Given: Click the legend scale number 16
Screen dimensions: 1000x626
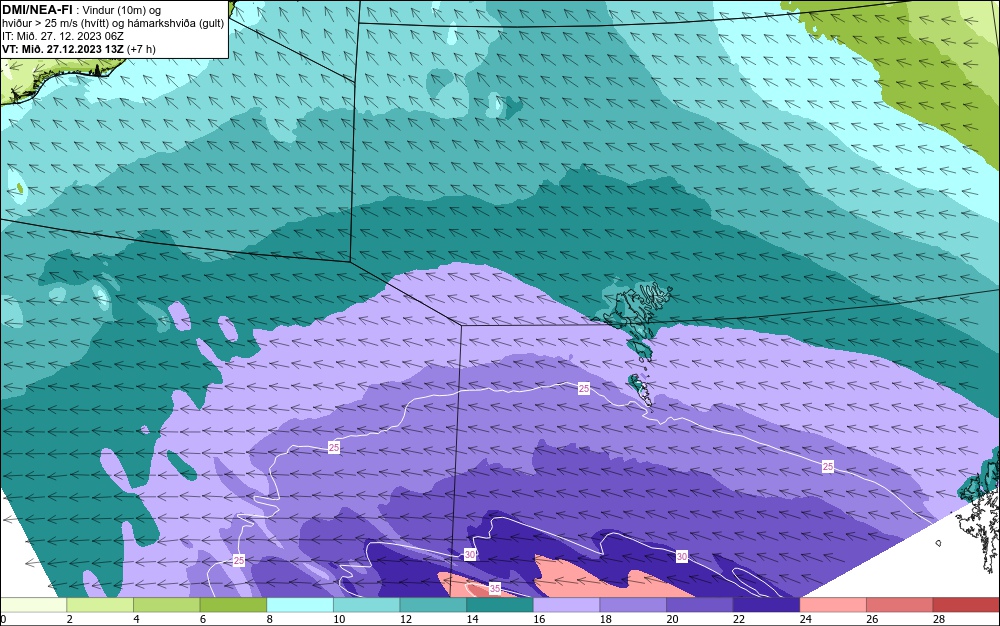Looking at the screenshot, I should 539,619.
